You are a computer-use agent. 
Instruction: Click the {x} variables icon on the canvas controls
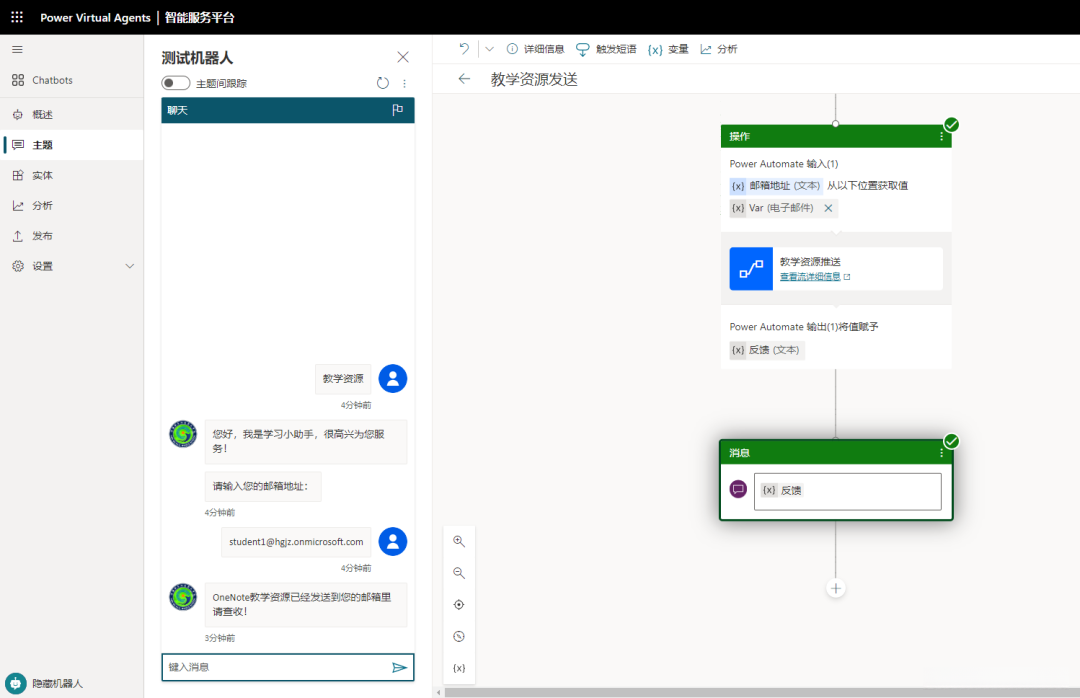point(459,668)
